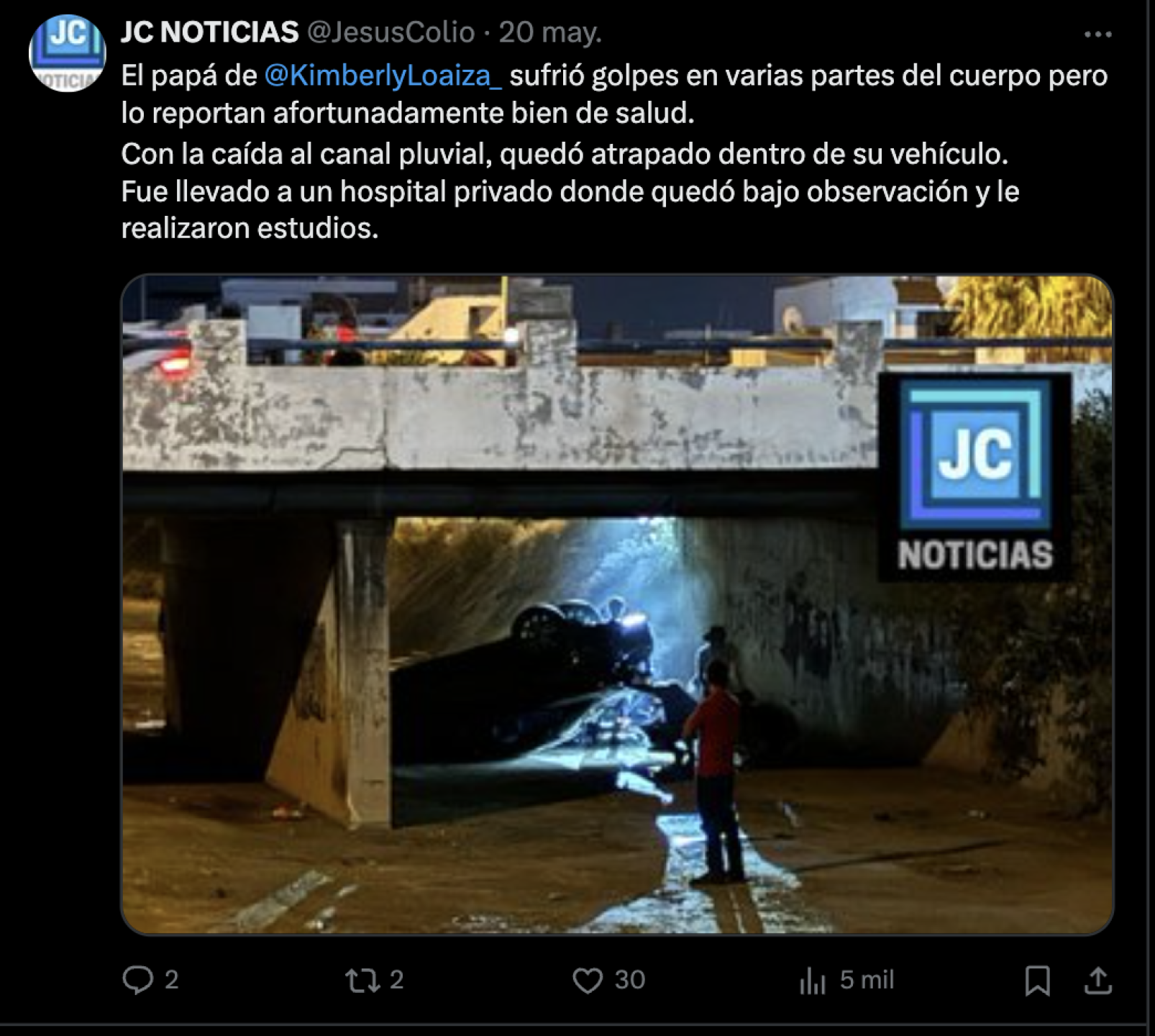
Task: Click the 5 mil views count
Action: point(867,980)
